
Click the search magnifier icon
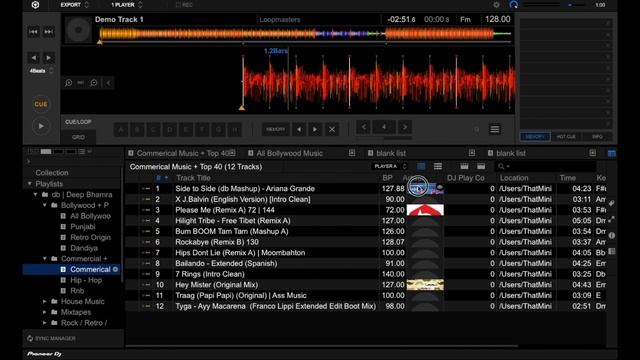coord(501,166)
